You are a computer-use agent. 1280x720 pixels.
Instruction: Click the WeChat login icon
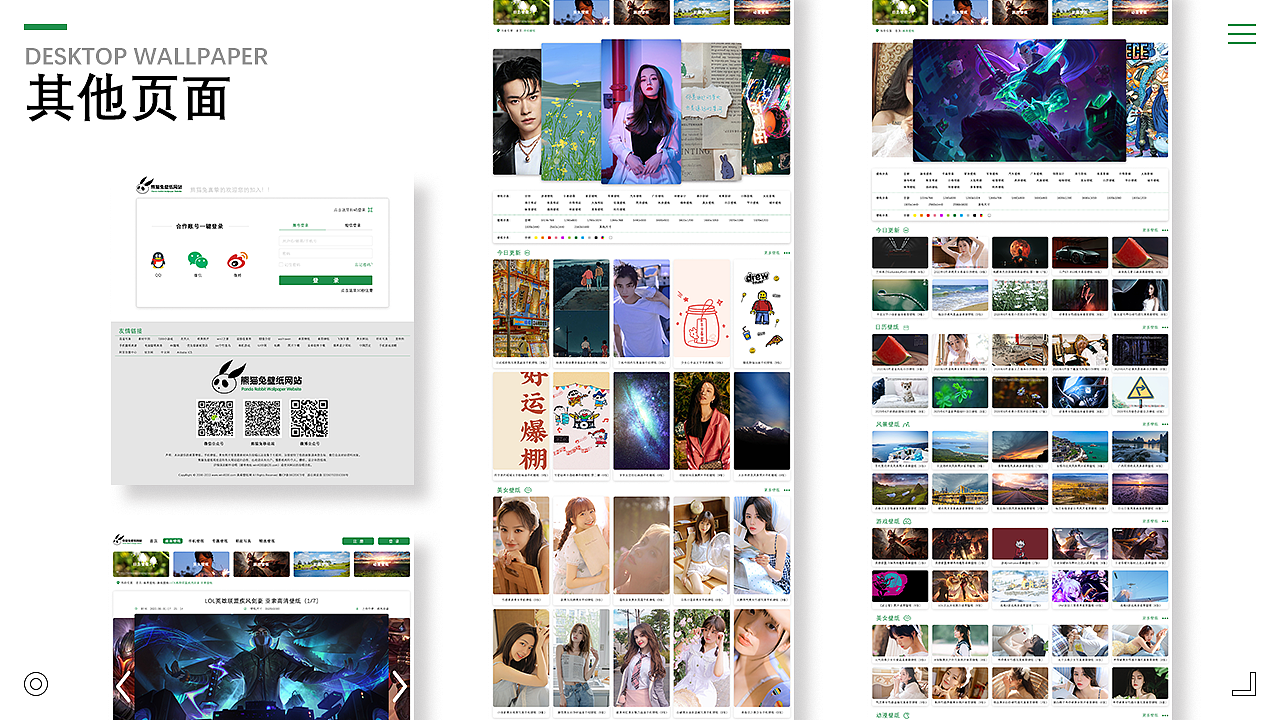[x=197, y=261]
